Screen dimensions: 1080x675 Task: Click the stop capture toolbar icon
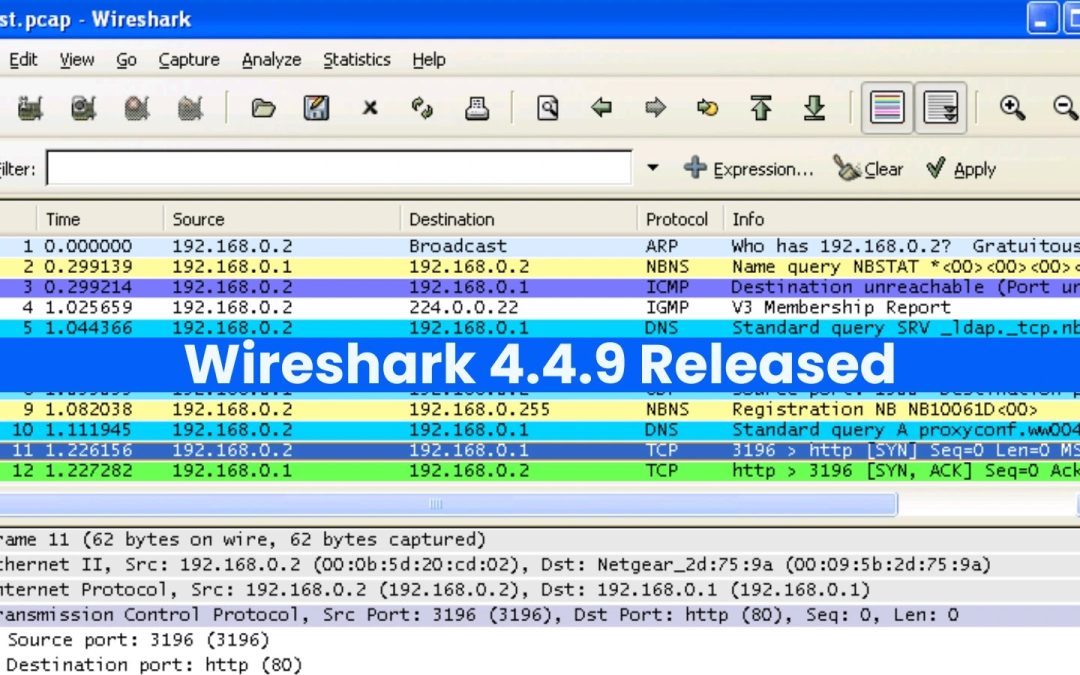[190, 107]
